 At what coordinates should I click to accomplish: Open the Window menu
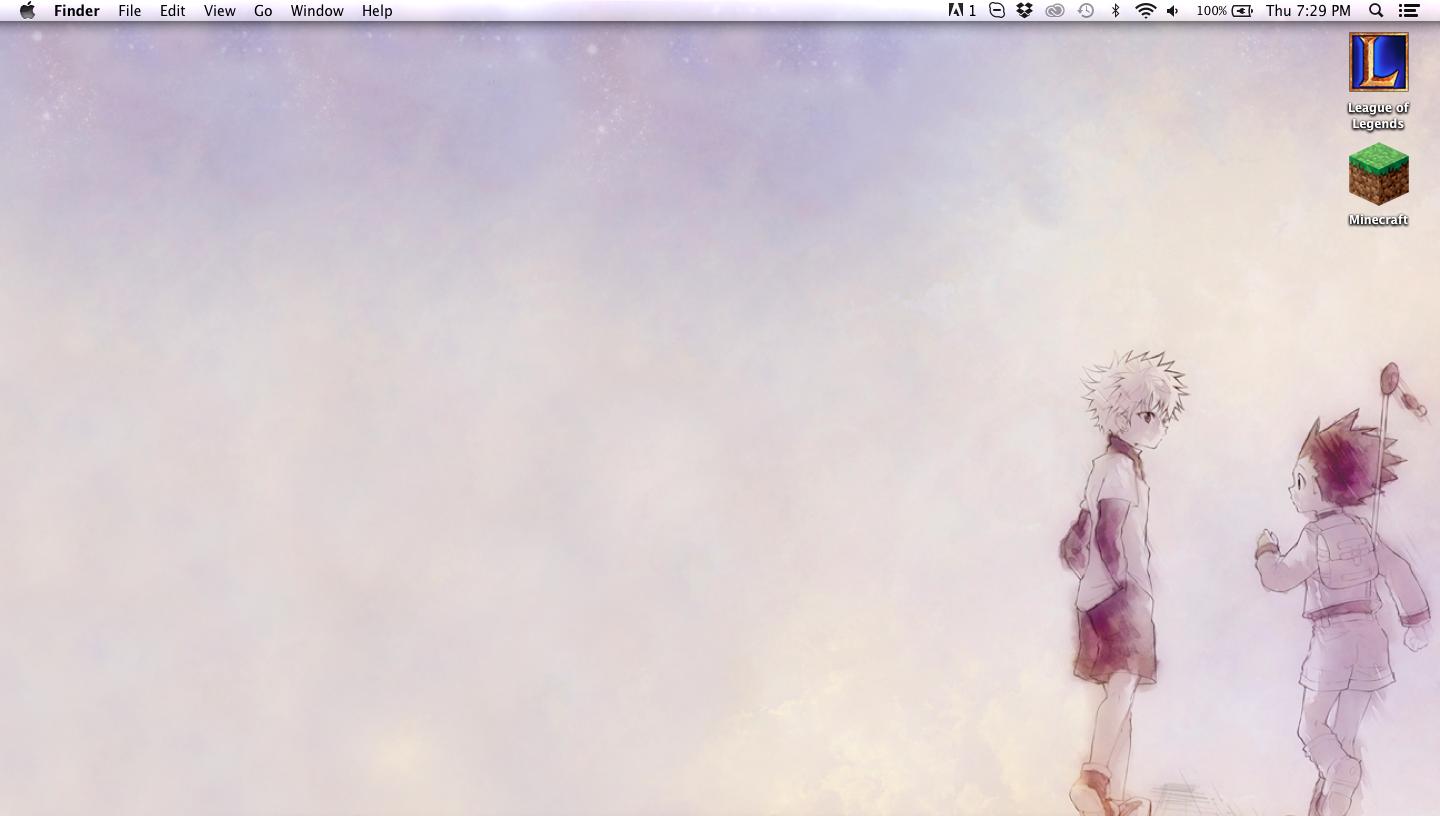[317, 11]
